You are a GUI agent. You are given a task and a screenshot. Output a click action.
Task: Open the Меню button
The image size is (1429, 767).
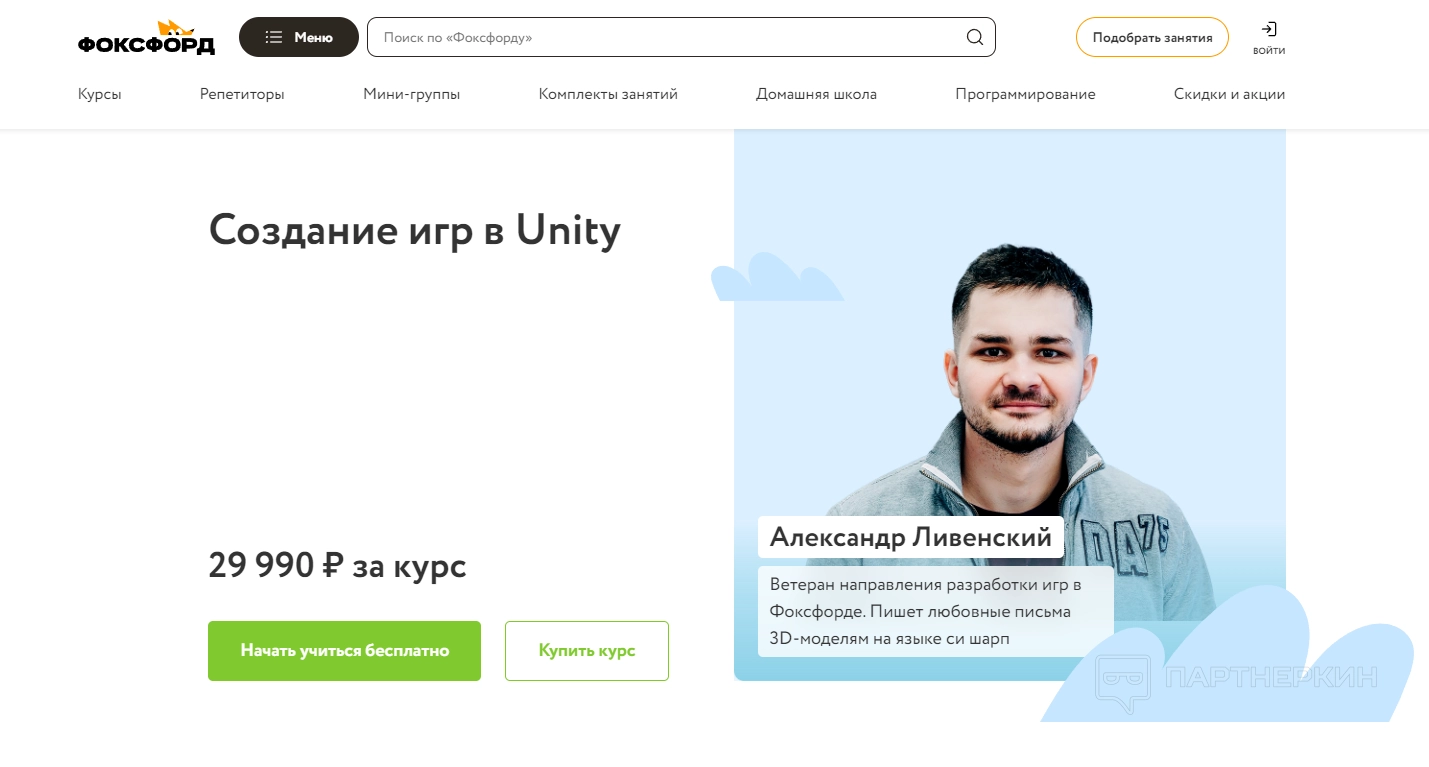click(x=299, y=37)
